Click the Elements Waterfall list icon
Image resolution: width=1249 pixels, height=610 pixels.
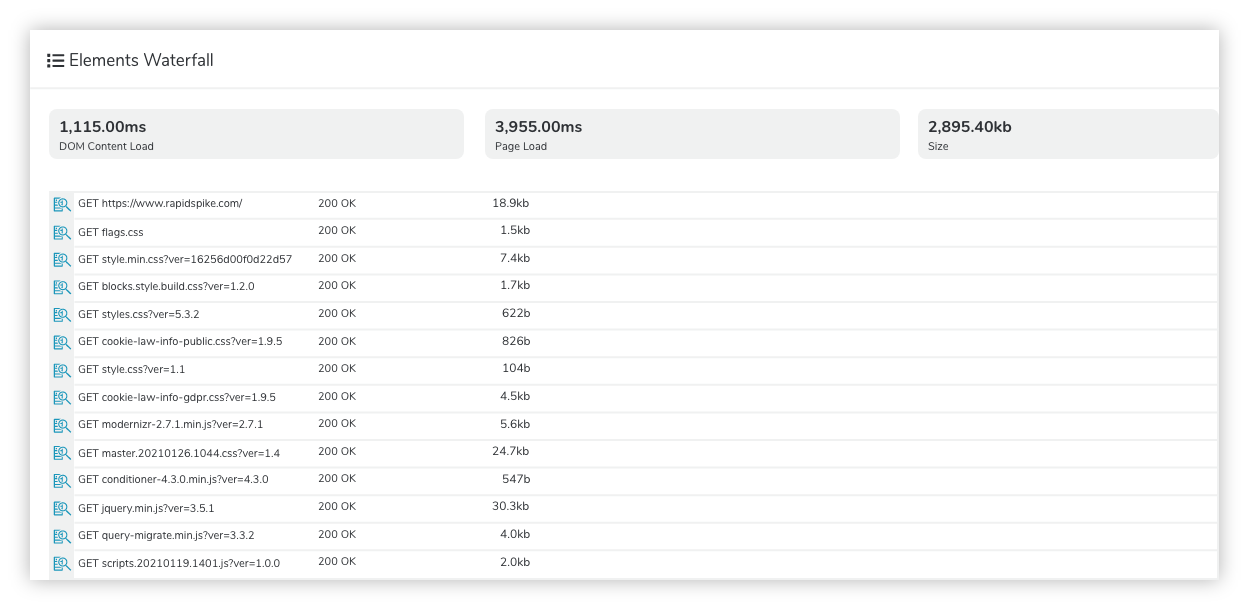56,61
